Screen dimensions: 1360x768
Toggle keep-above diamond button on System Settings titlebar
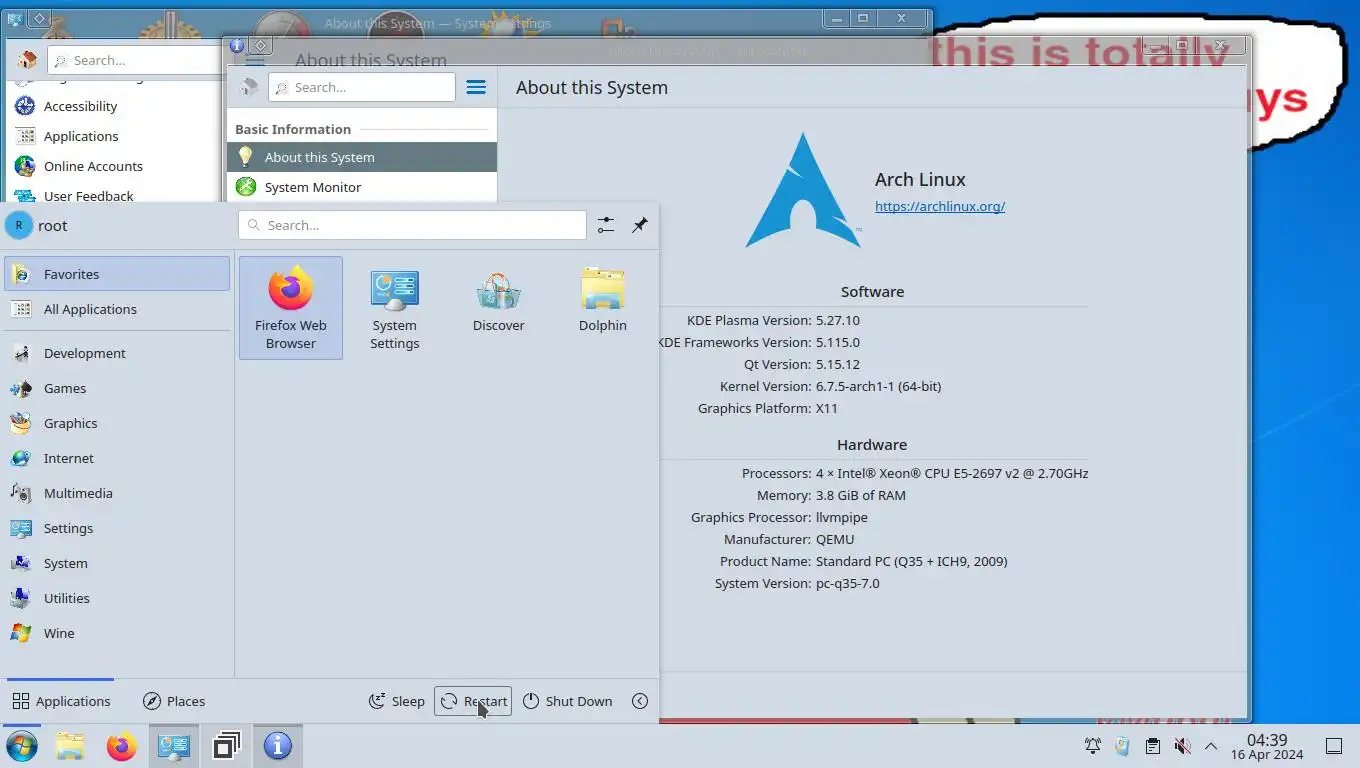pos(38,18)
